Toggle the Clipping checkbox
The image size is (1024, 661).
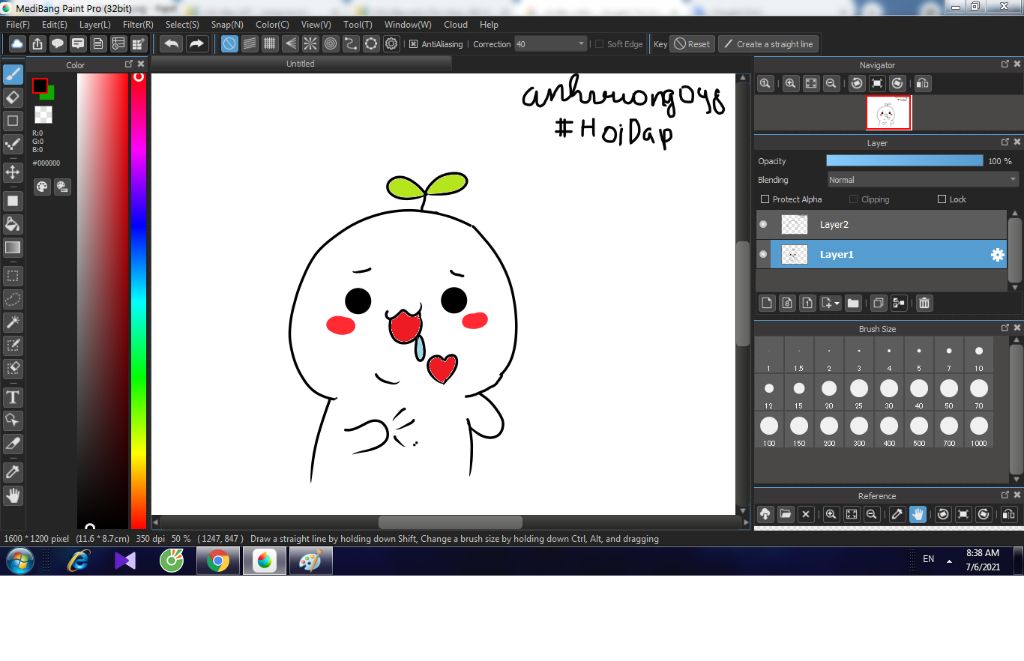853,199
